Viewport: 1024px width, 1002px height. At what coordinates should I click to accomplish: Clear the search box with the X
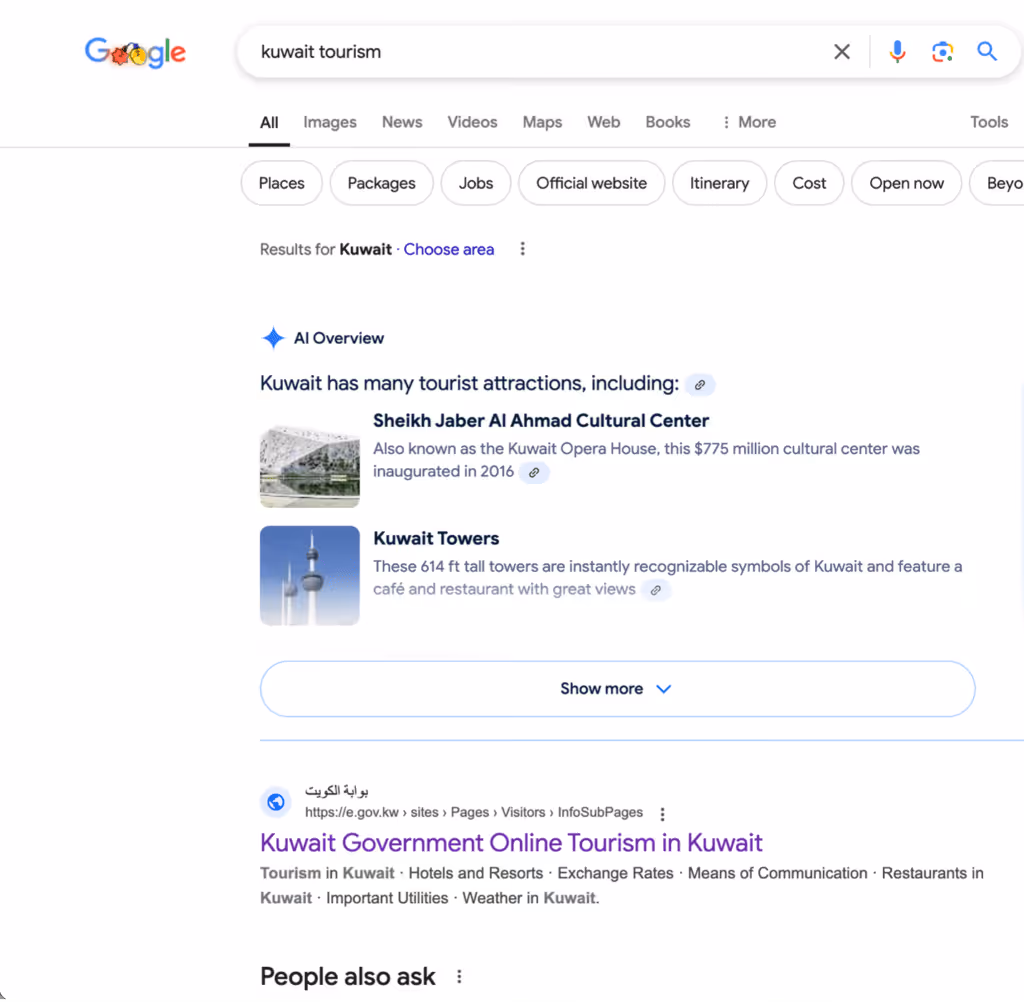coord(842,52)
